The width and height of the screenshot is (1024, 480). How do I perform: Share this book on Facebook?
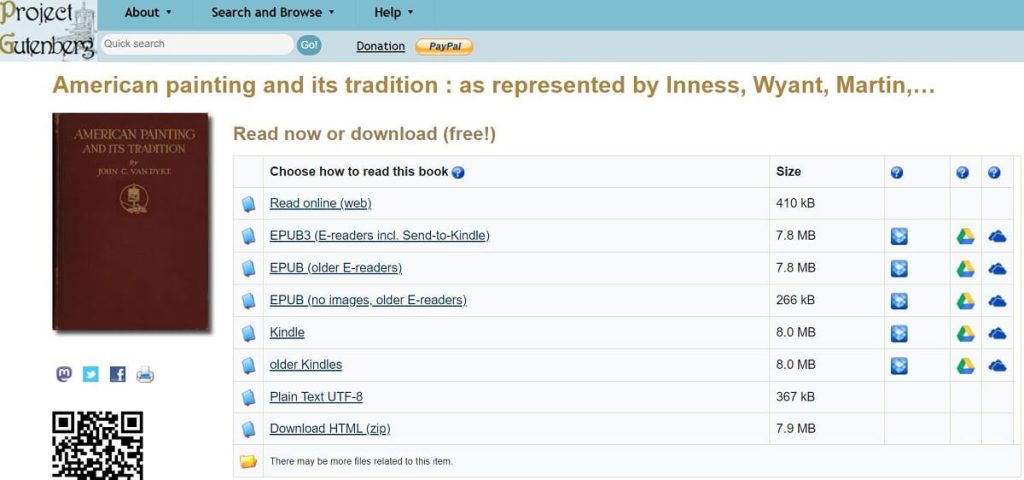pyautogui.click(x=118, y=374)
